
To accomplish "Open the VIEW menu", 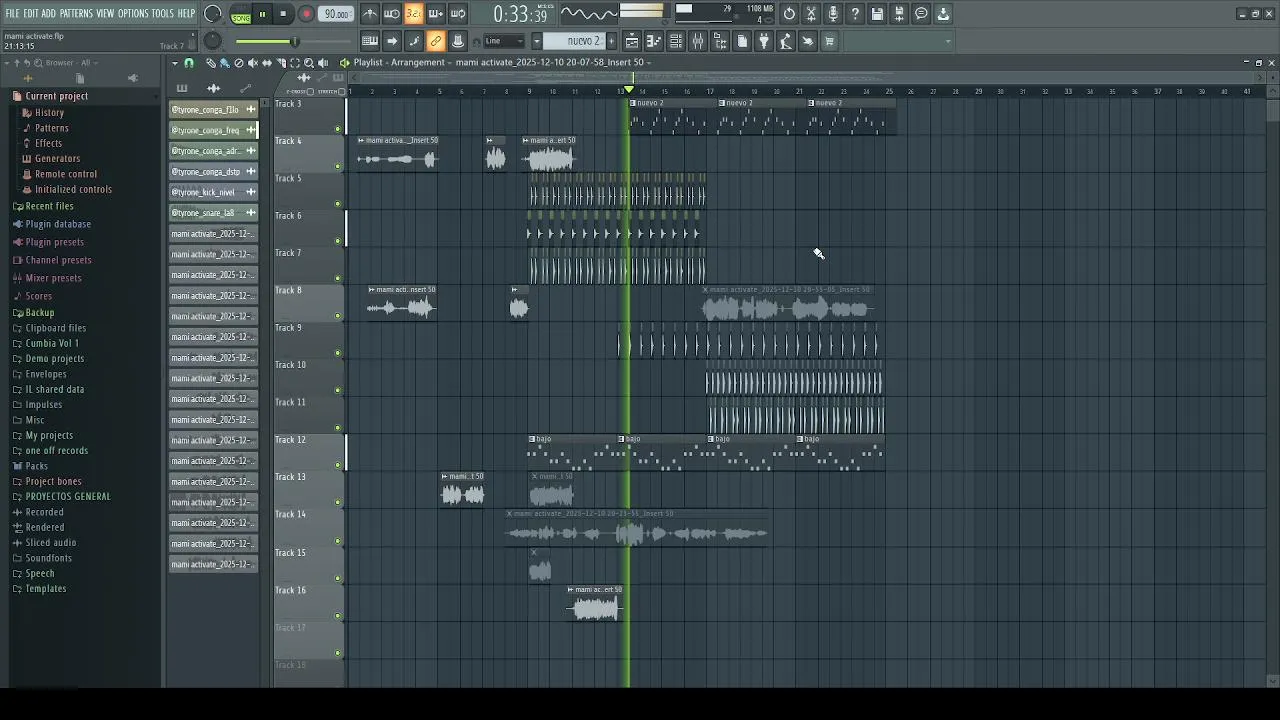I will (x=105, y=13).
